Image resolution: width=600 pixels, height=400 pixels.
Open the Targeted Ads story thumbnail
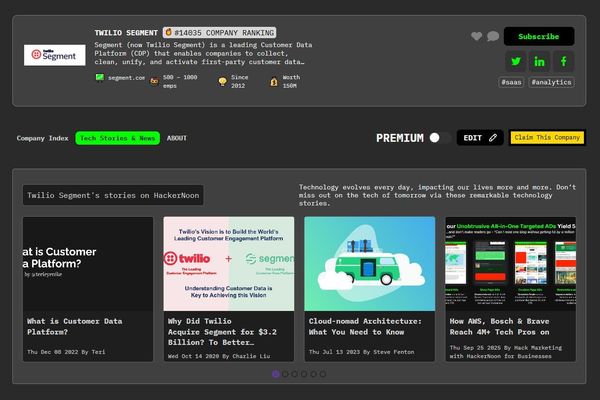510,264
